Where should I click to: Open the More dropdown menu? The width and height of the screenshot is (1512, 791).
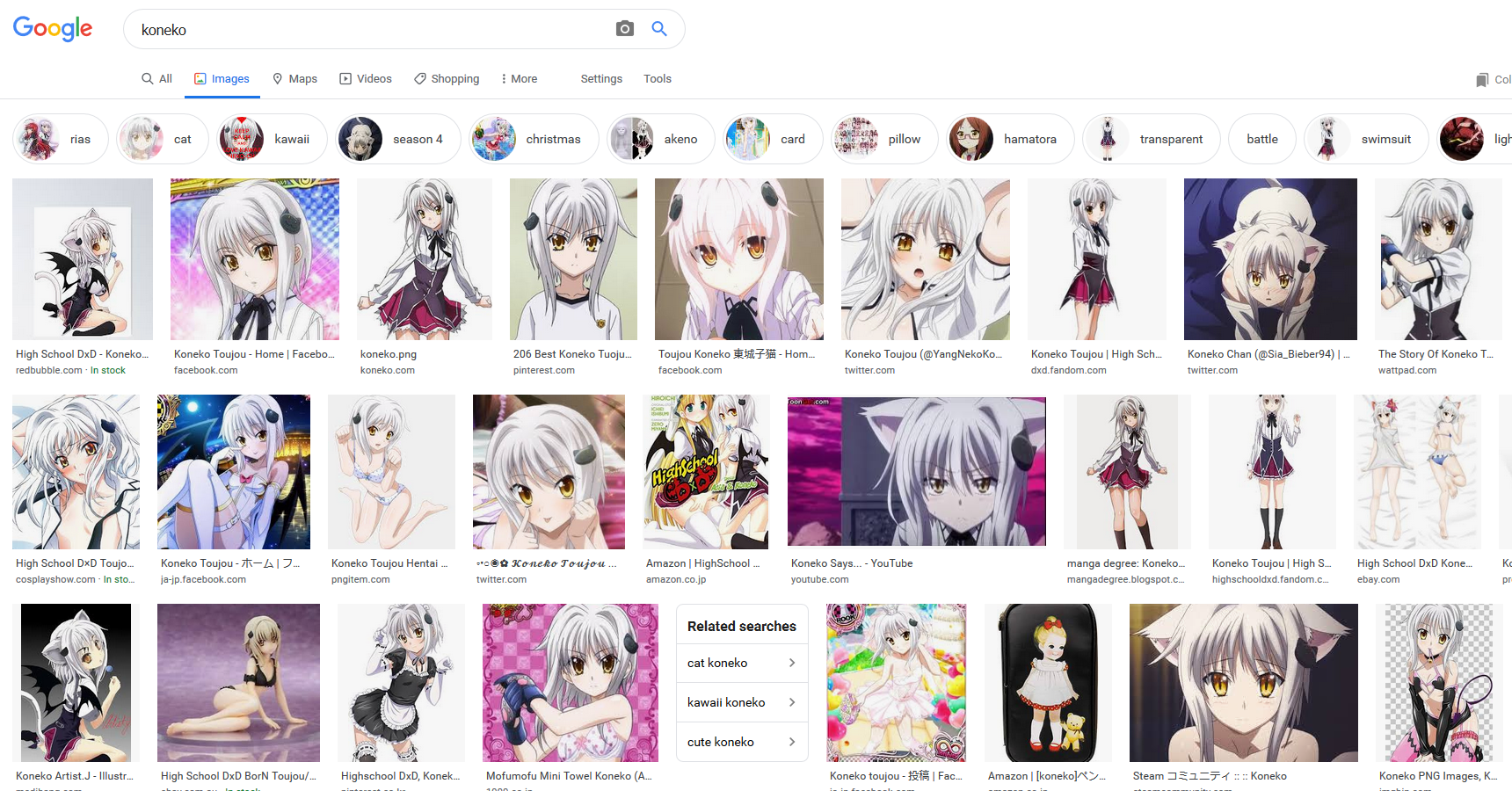point(519,79)
